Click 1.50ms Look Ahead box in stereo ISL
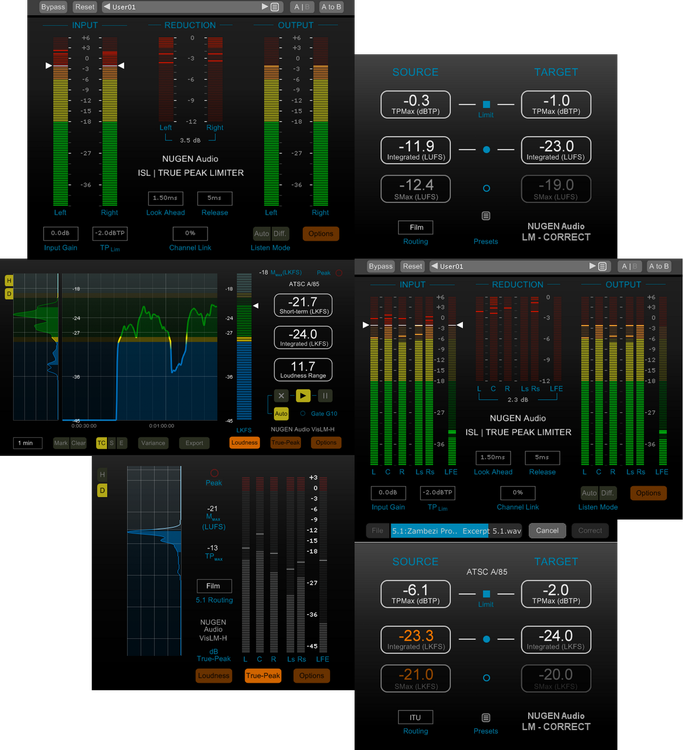 point(165,198)
